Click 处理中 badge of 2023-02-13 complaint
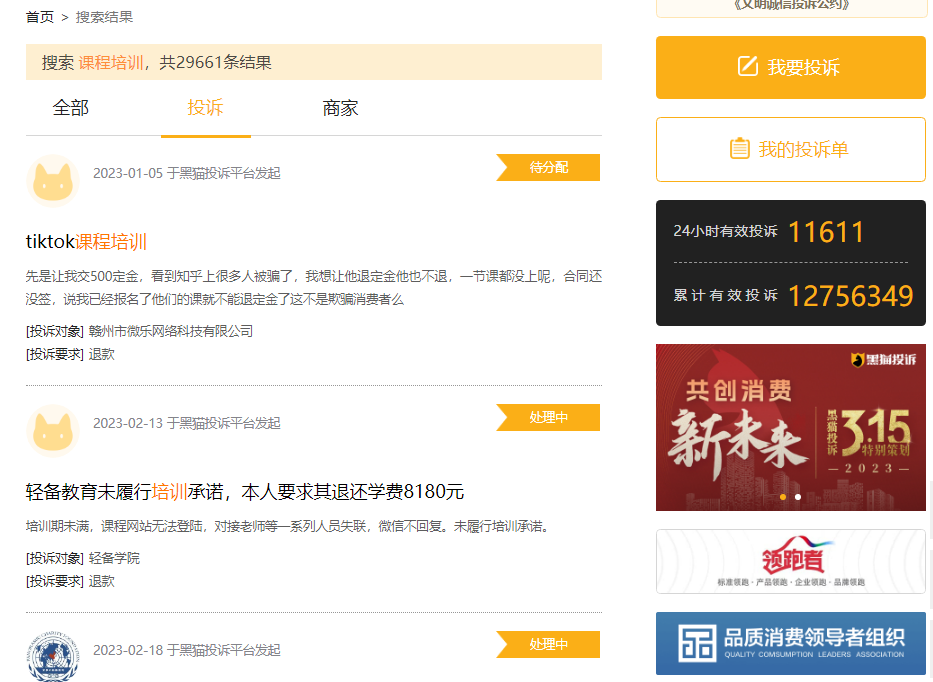This screenshot has width=933, height=682. [548, 417]
